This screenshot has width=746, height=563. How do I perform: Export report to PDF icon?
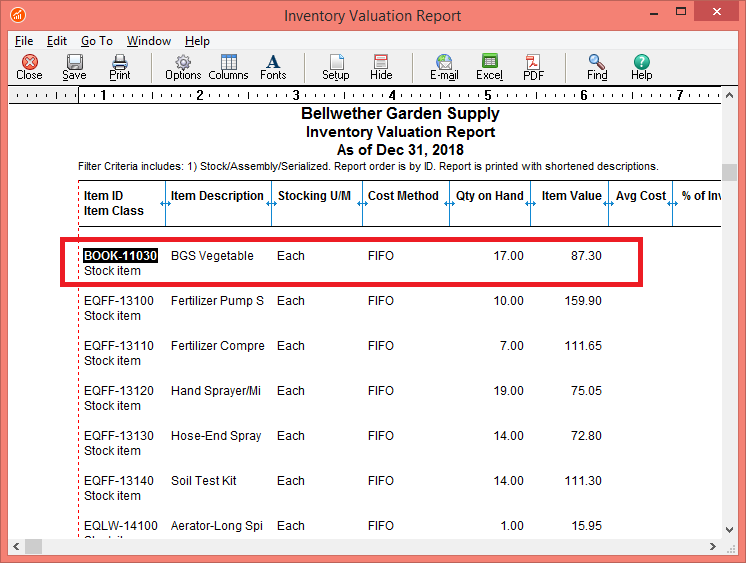(533, 67)
